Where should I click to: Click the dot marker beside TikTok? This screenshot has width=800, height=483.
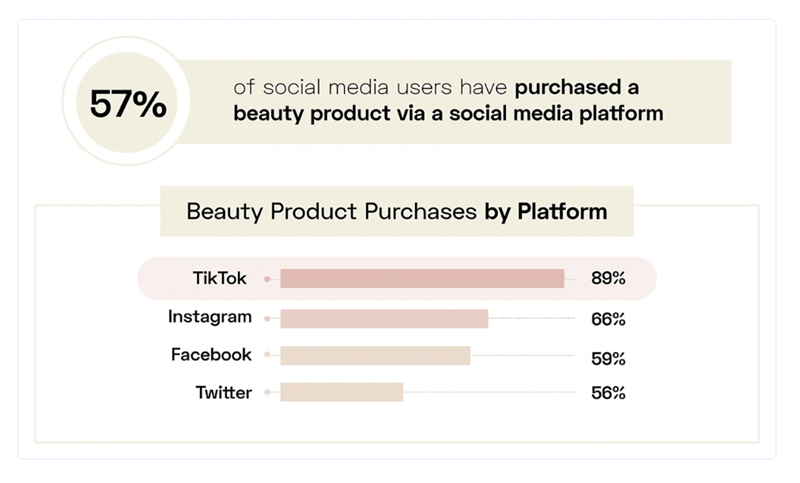267,280
